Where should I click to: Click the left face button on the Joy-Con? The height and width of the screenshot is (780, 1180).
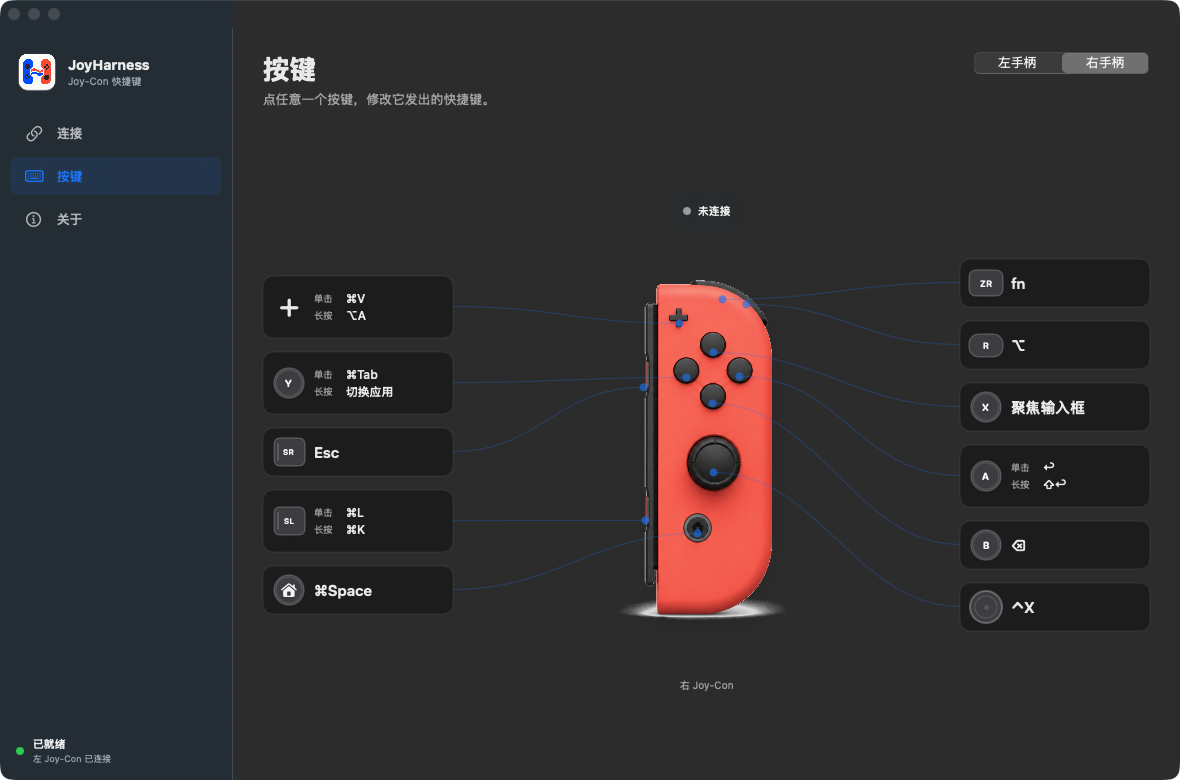[x=686, y=370]
